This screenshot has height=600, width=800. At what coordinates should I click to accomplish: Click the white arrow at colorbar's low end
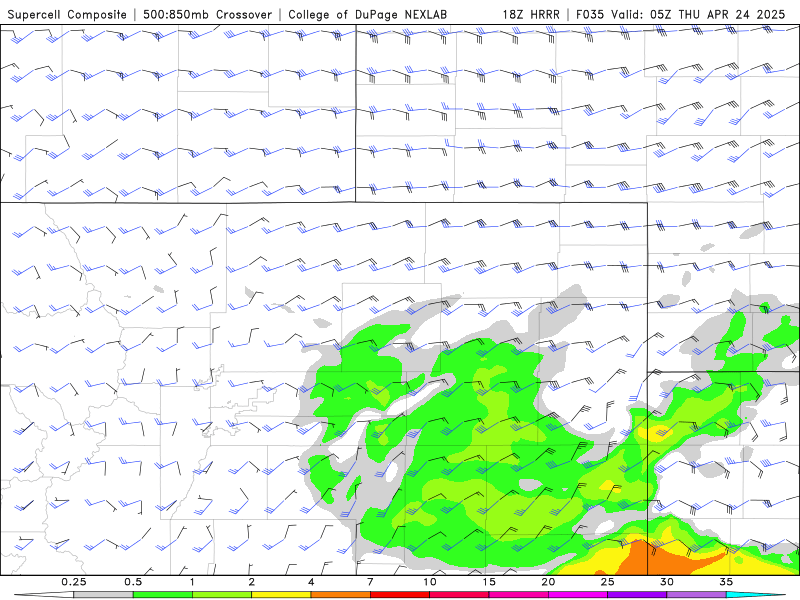pos(44,595)
